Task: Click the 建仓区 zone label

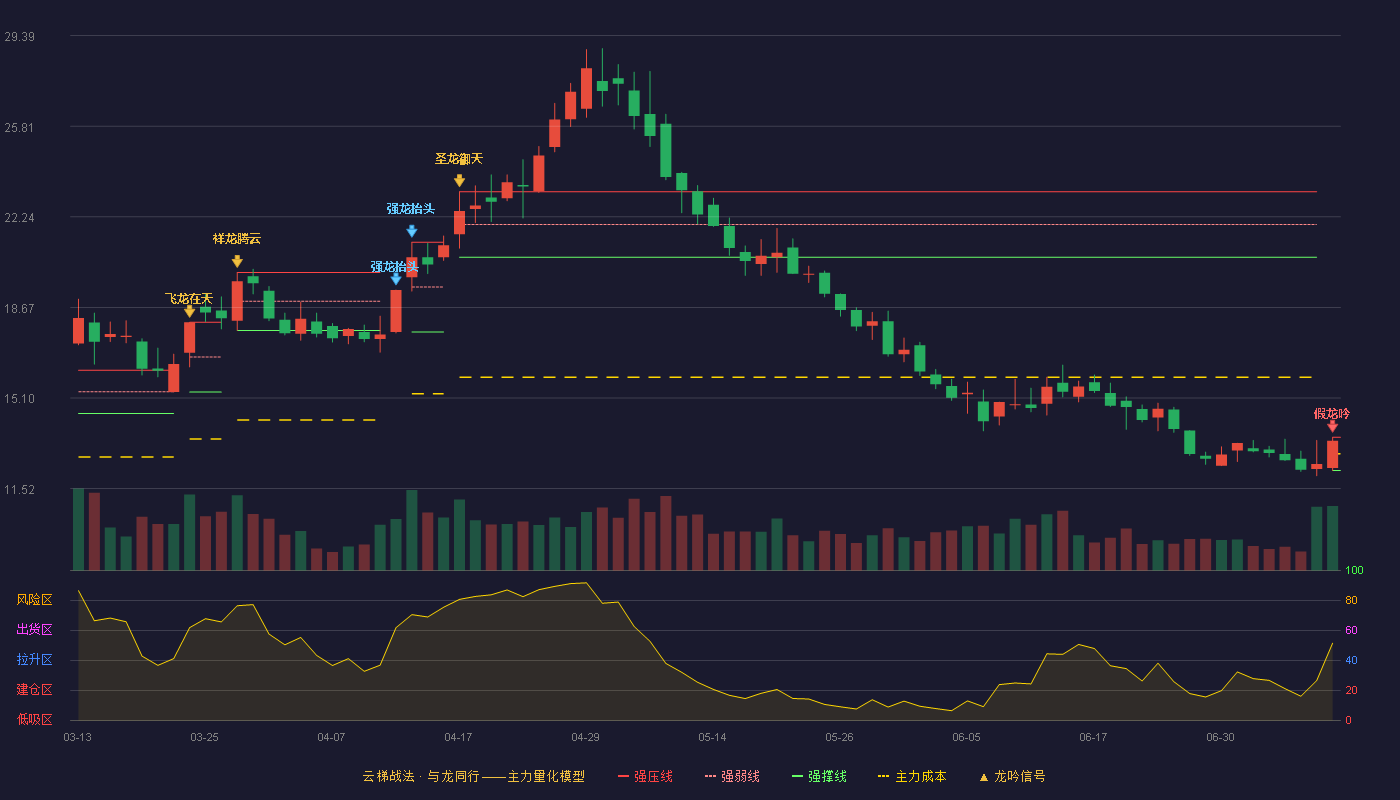Action: click(35, 690)
